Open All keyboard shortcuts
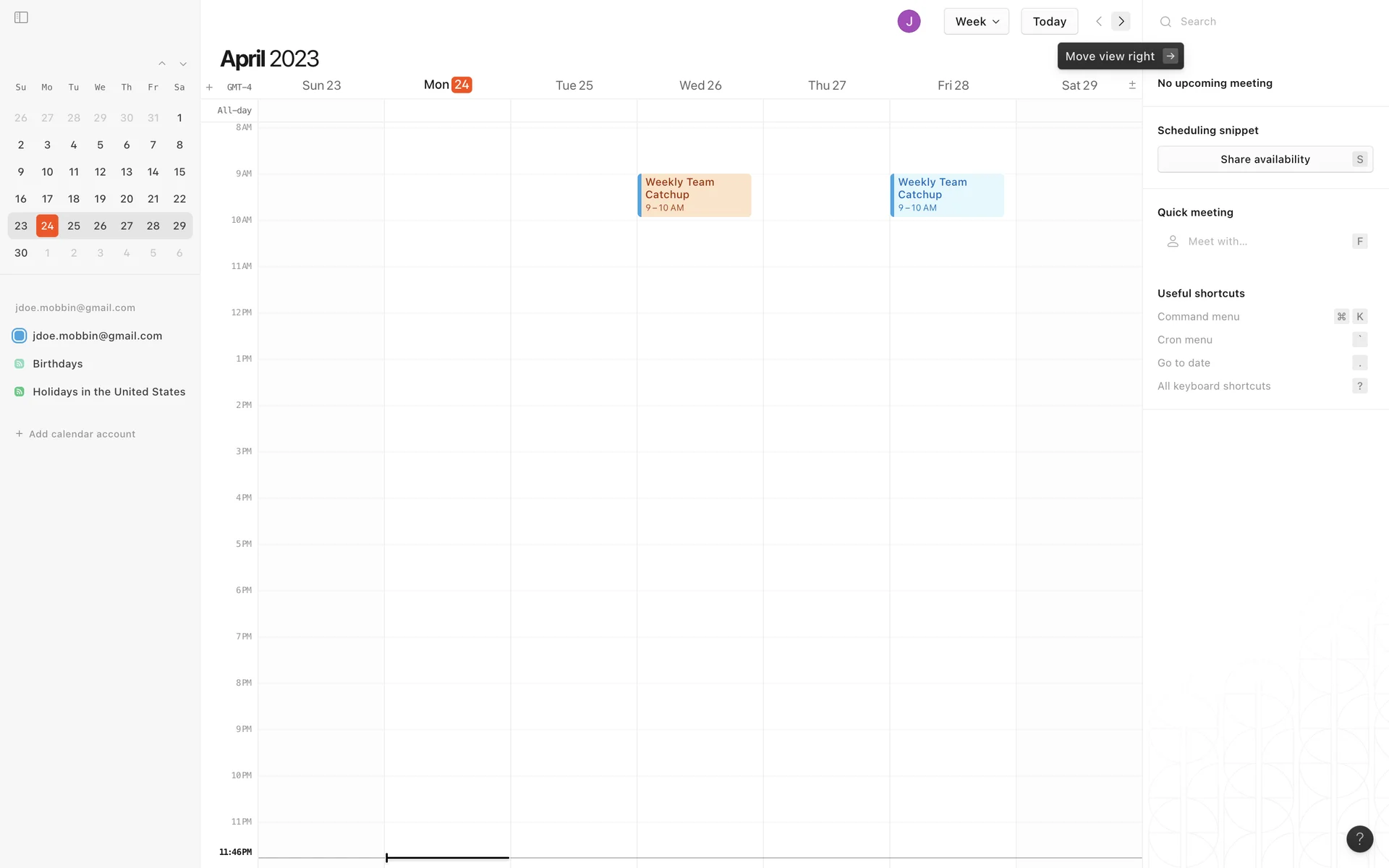1389x868 pixels. pos(1214,386)
